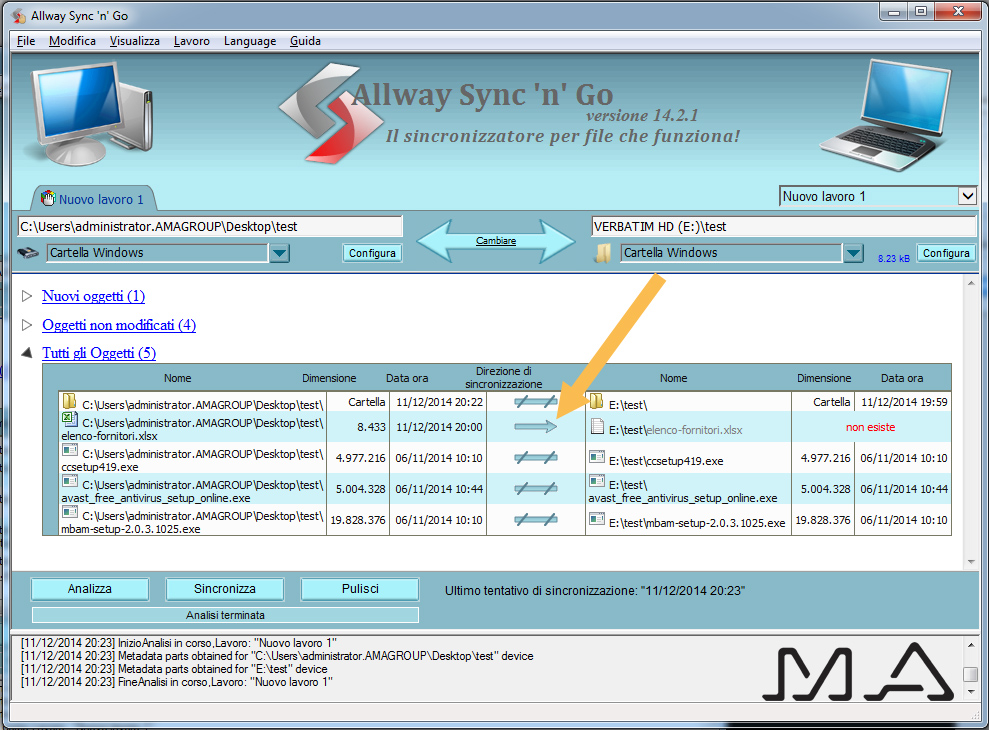This screenshot has width=989, height=730.
Task: Click the 11/12/2014 19:59 date cell
Action: (x=904, y=402)
